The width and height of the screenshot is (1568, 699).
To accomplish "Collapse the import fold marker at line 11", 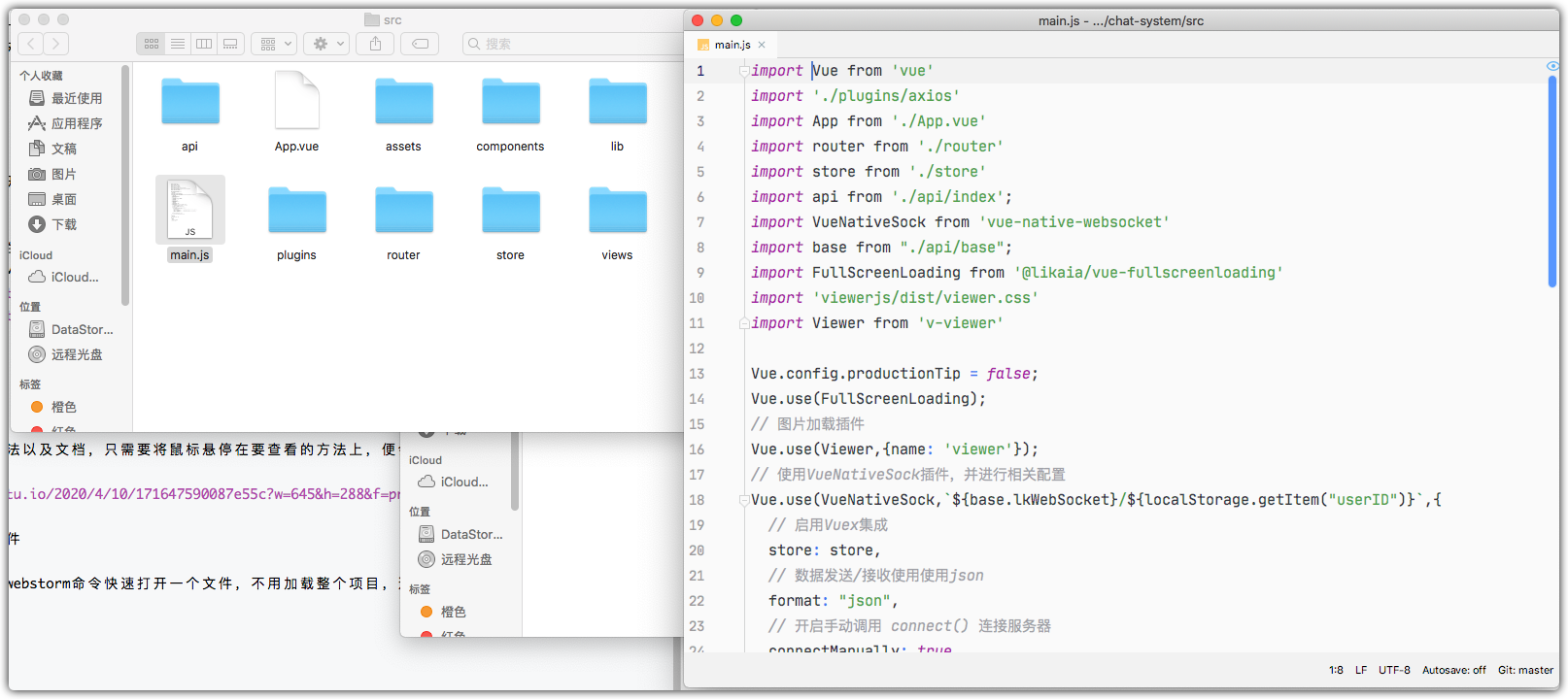I will [744, 323].
